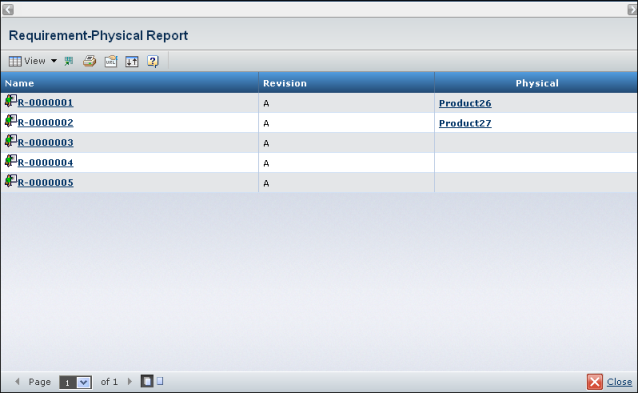This screenshot has height=393, width=638.
Task: Select the single-page view icon
Action: [x=160, y=381]
